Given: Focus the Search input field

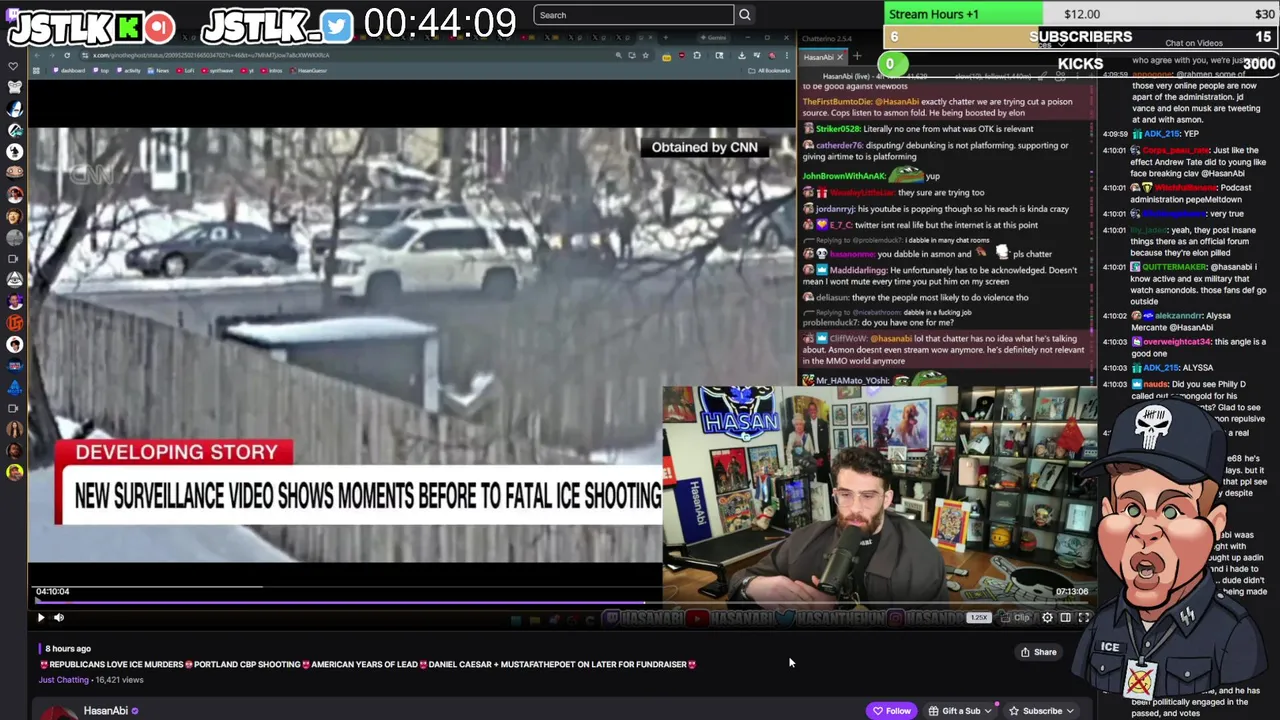Looking at the screenshot, I should point(633,15).
